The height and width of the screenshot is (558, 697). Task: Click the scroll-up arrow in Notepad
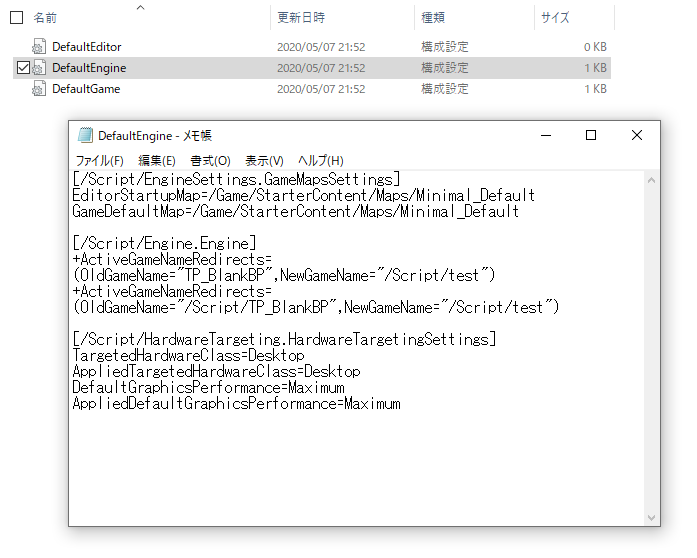pos(652,180)
